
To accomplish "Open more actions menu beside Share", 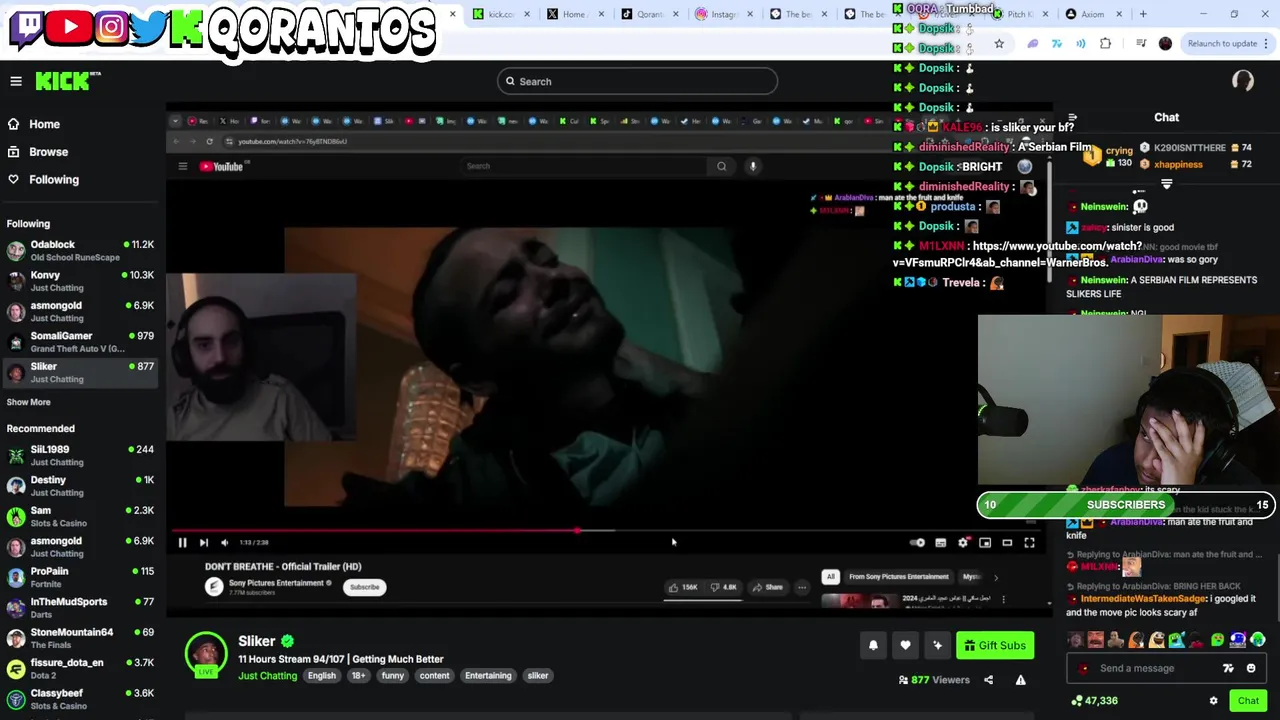I will [x=802, y=587].
